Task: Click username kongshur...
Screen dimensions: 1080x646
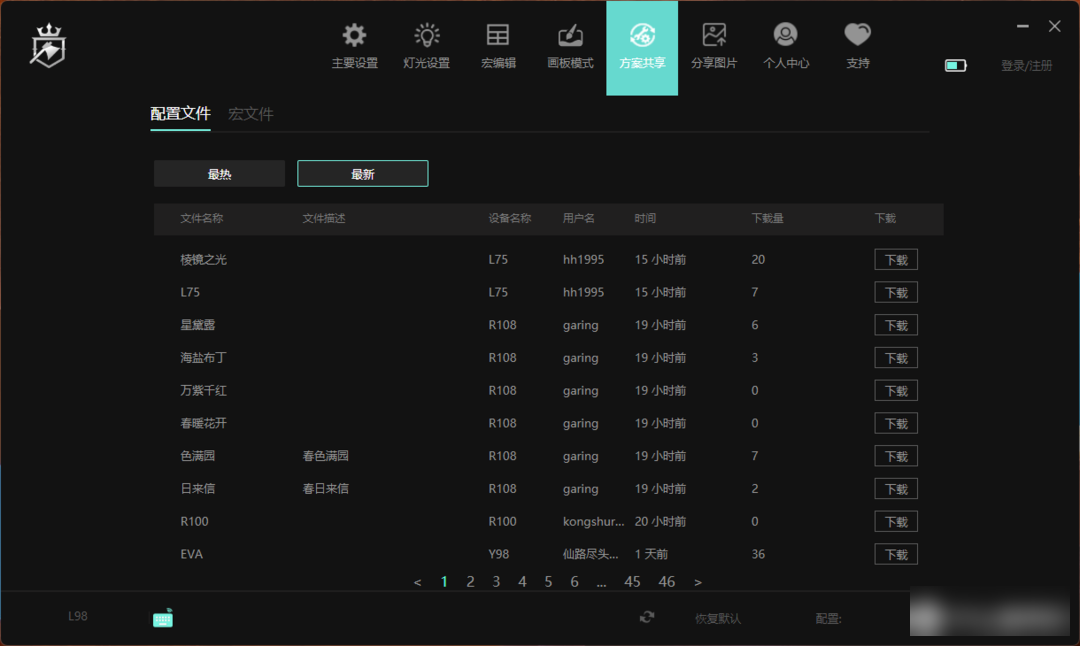Action: 594,521
